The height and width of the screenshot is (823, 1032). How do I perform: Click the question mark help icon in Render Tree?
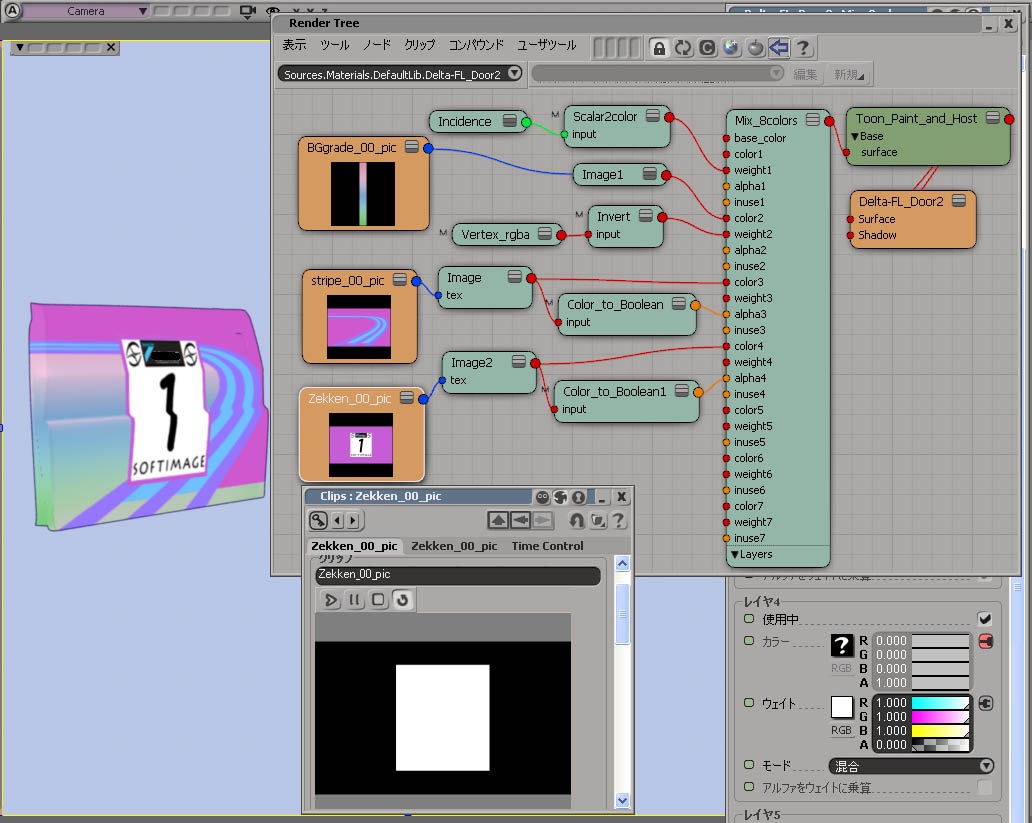point(802,47)
